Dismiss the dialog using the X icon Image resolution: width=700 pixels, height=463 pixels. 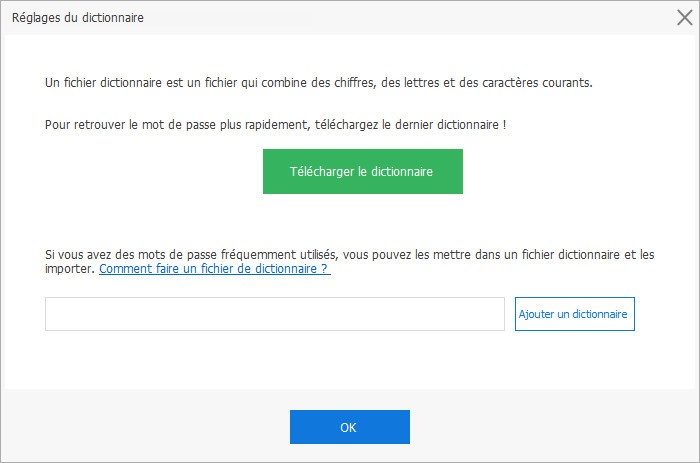pos(684,17)
